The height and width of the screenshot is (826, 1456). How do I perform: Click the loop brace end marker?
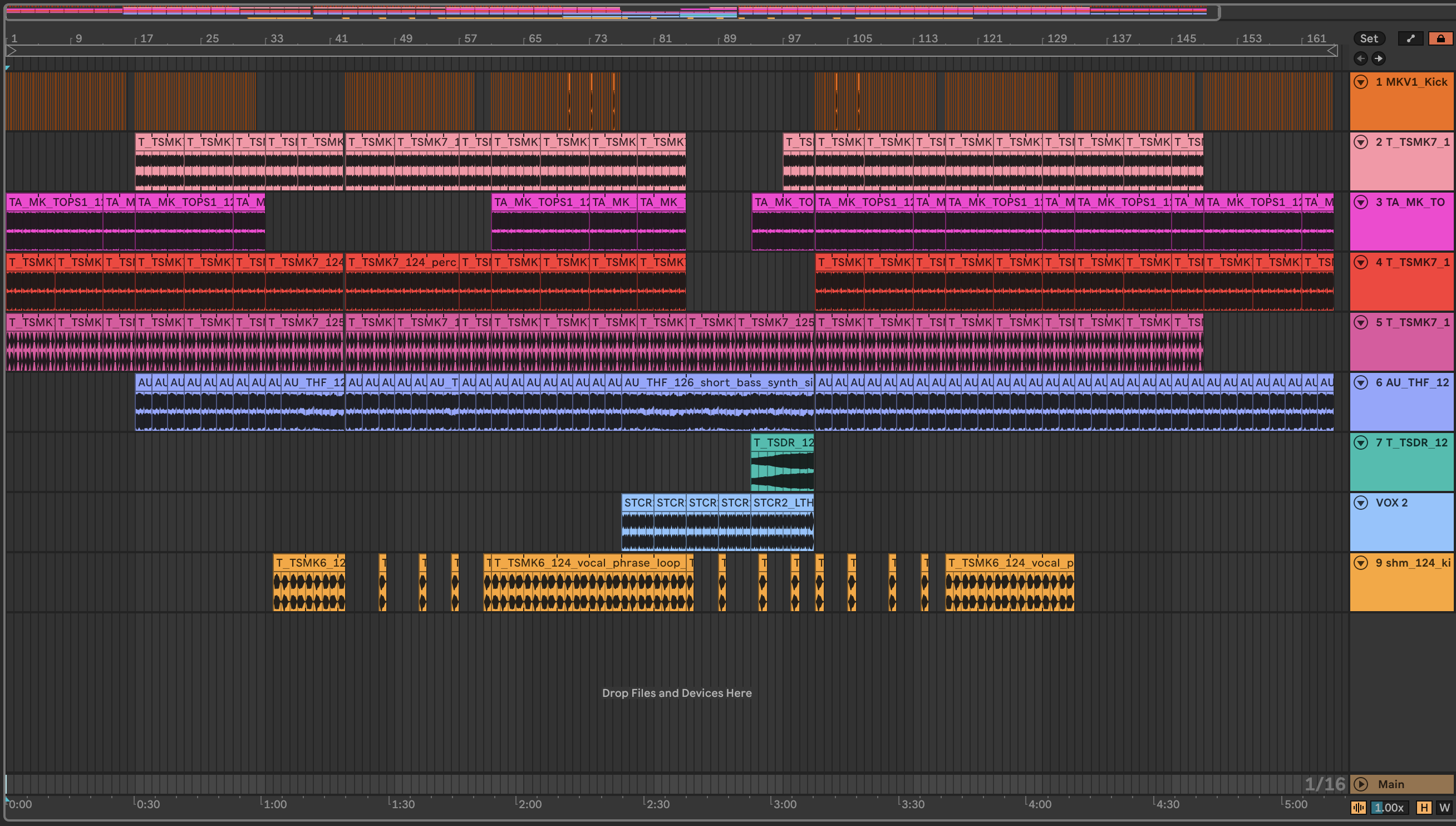(x=1332, y=51)
